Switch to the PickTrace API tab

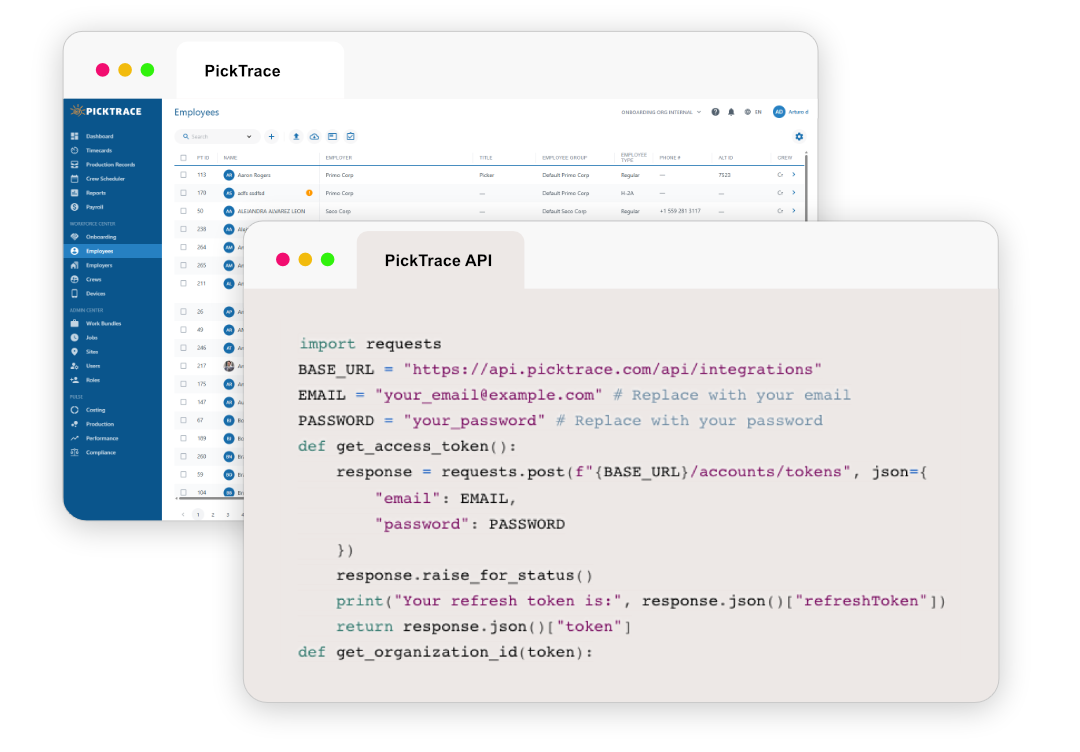tap(438, 260)
